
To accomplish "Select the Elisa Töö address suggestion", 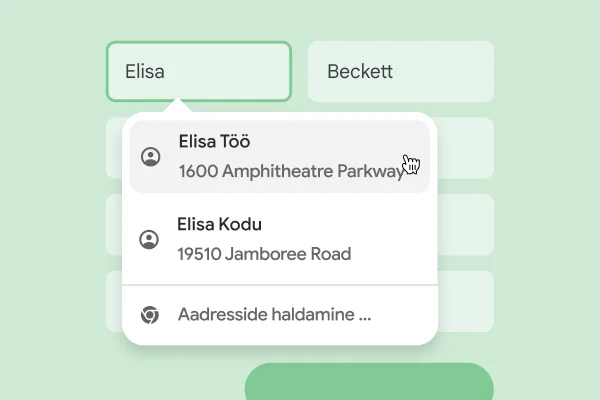I will (280, 157).
